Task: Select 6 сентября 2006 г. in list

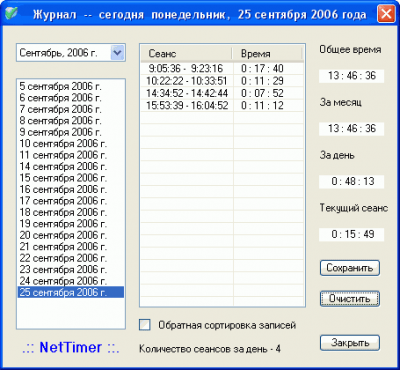Action: (x=71, y=98)
